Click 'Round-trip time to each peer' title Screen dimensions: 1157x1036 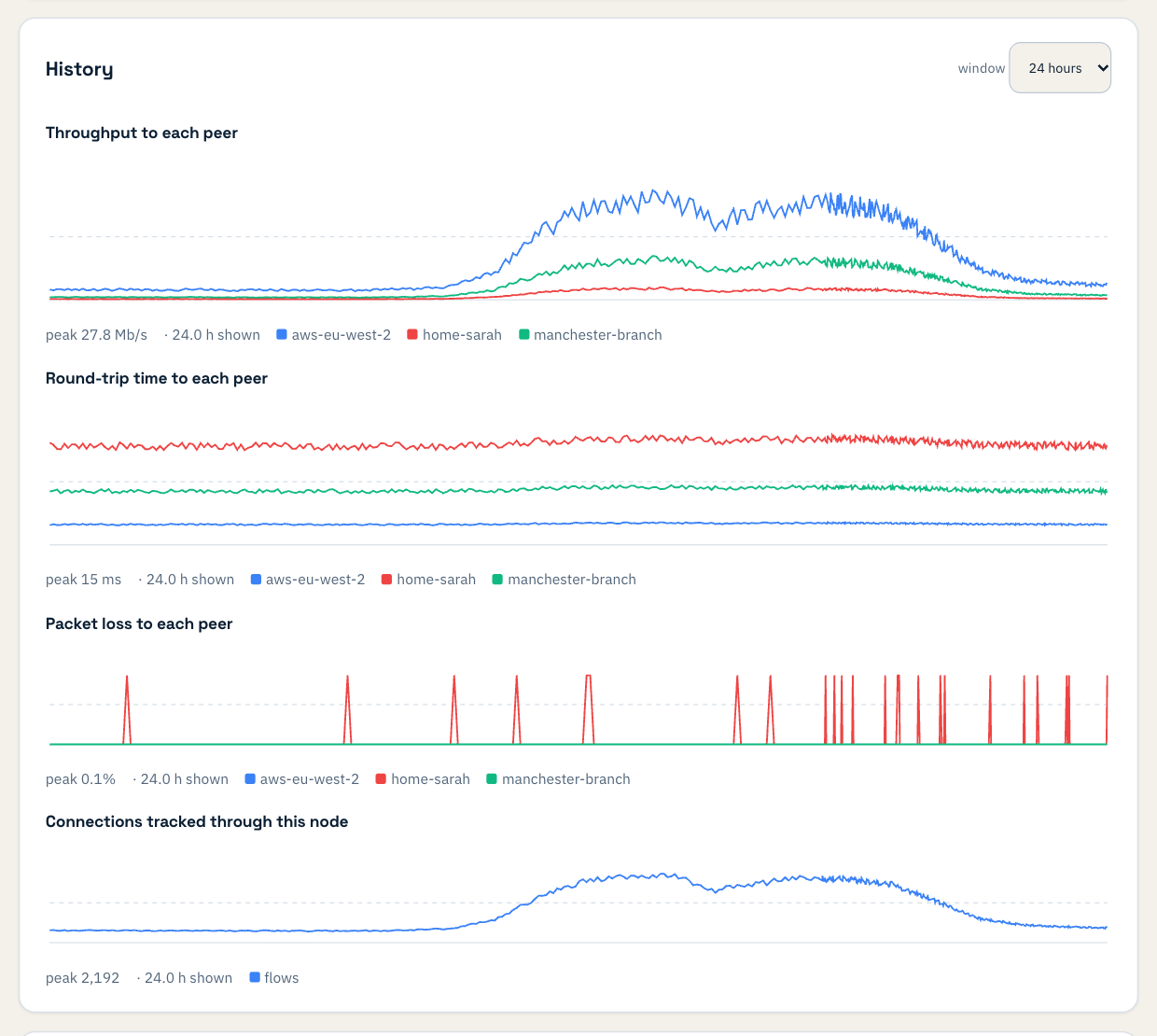click(x=157, y=378)
